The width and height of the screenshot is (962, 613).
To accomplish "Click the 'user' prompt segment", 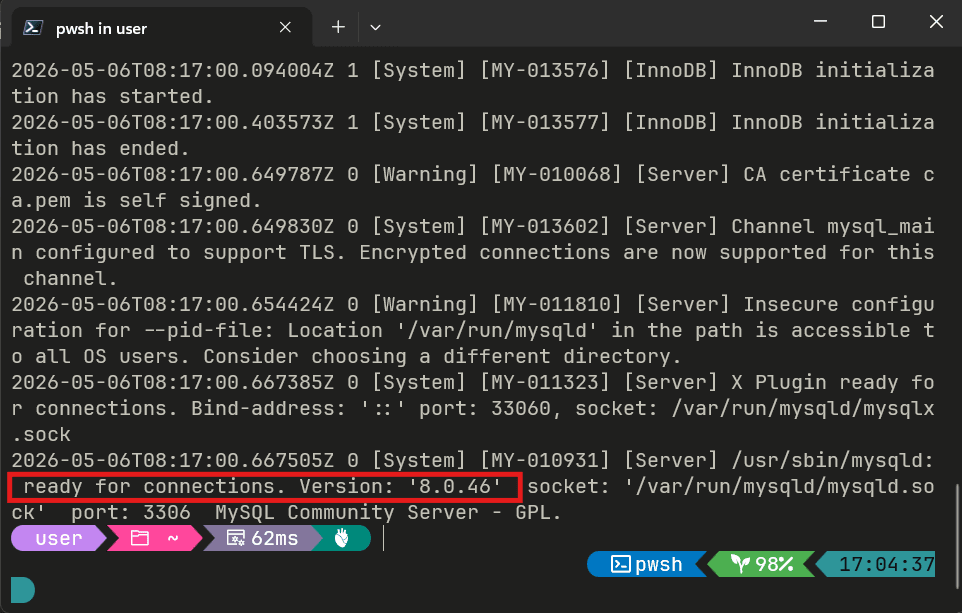I will 58,538.
